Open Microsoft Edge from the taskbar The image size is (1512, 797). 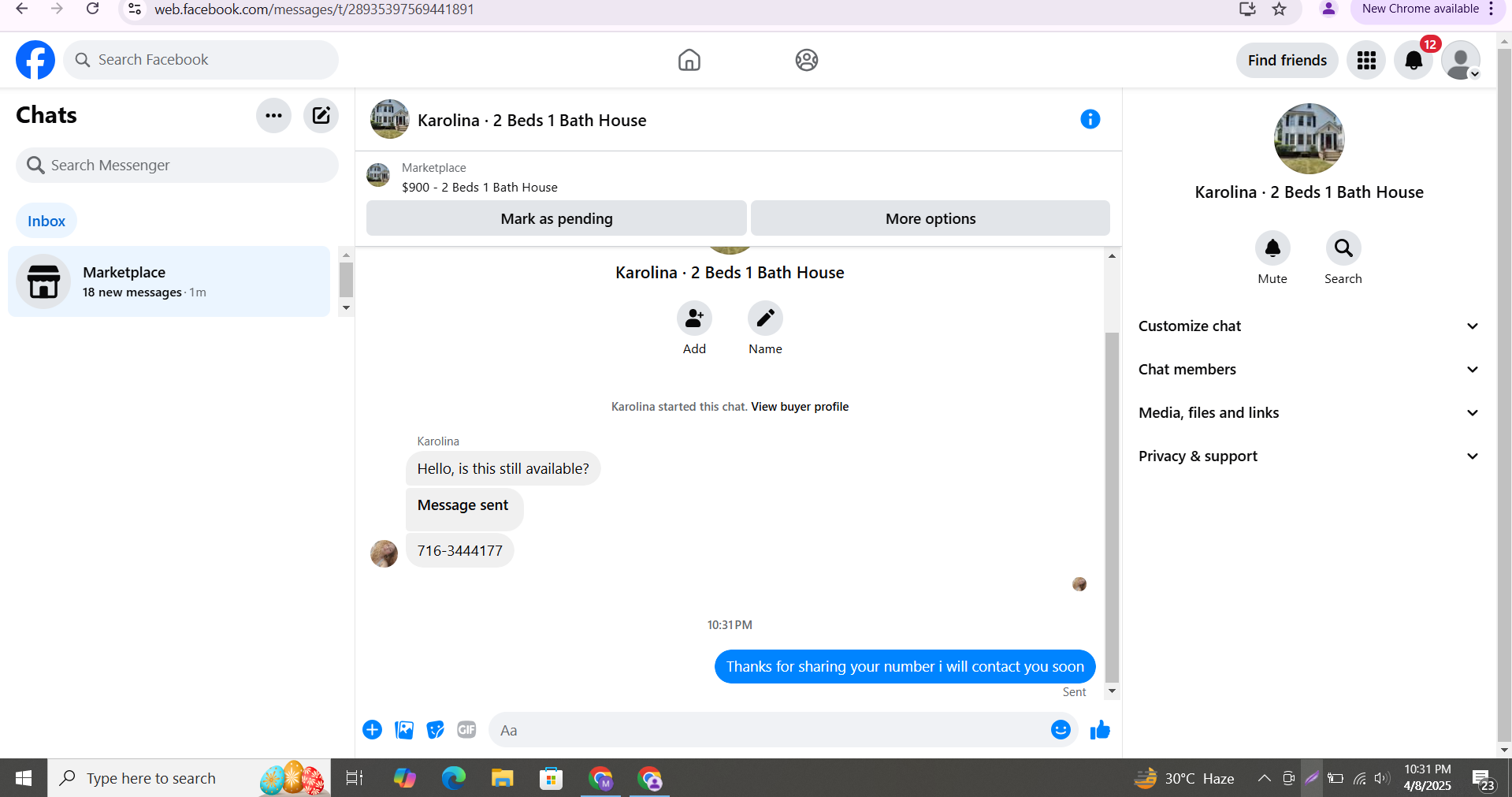(x=453, y=778)
